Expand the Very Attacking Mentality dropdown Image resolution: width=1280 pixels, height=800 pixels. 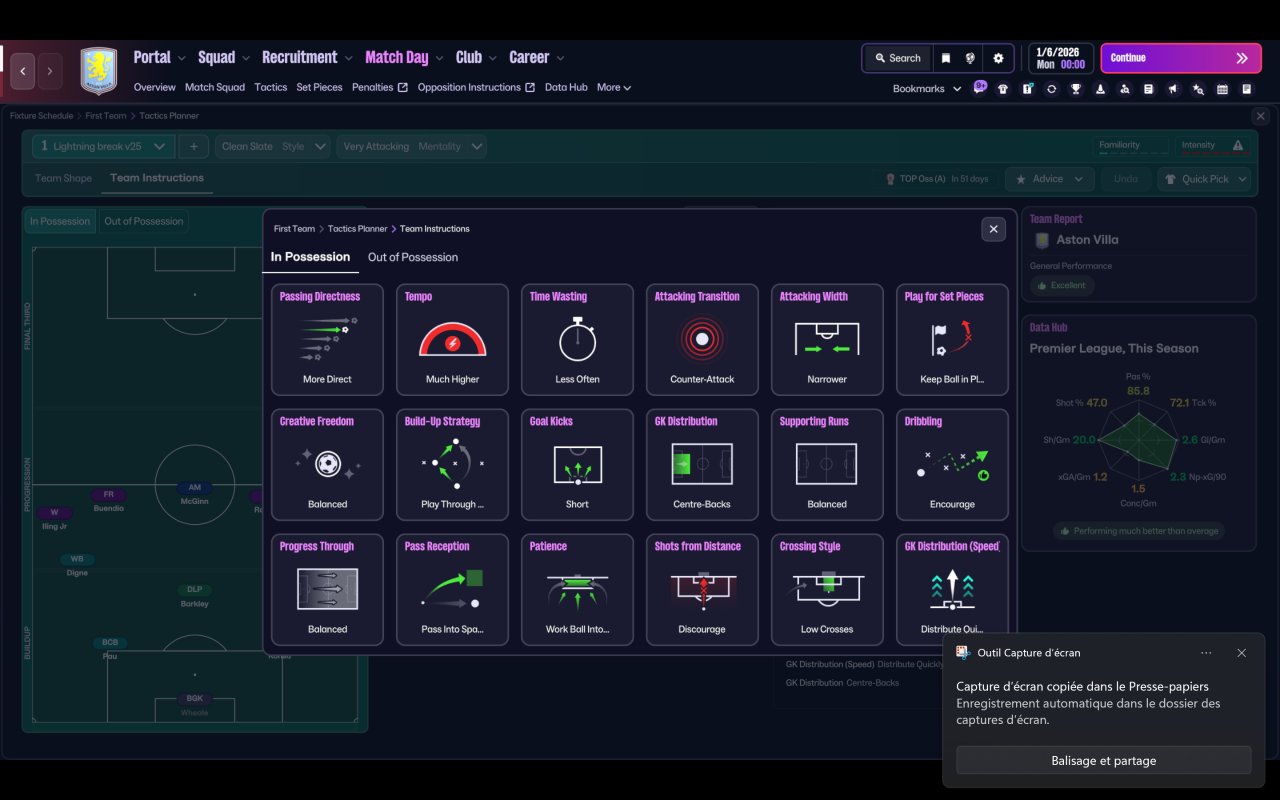(x=413, y=146)
